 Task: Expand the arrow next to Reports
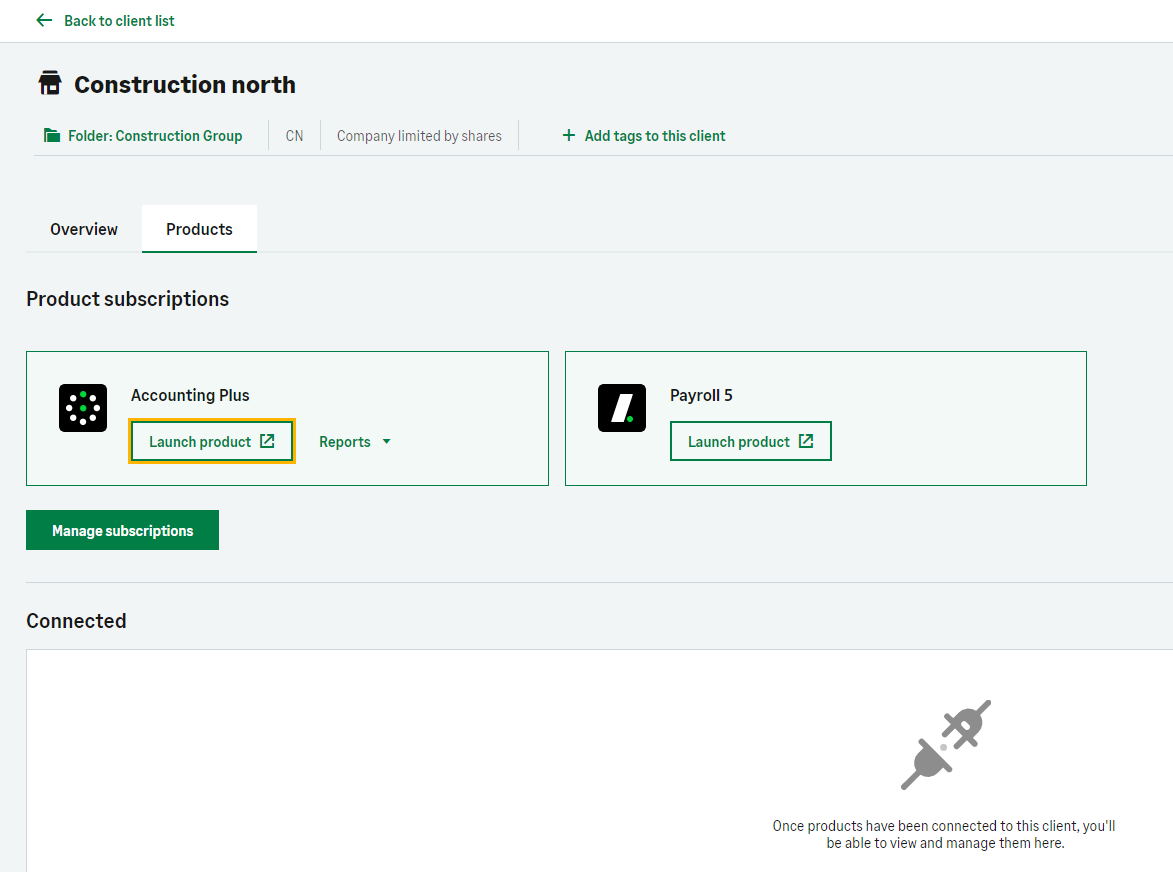tap(386, 442)
